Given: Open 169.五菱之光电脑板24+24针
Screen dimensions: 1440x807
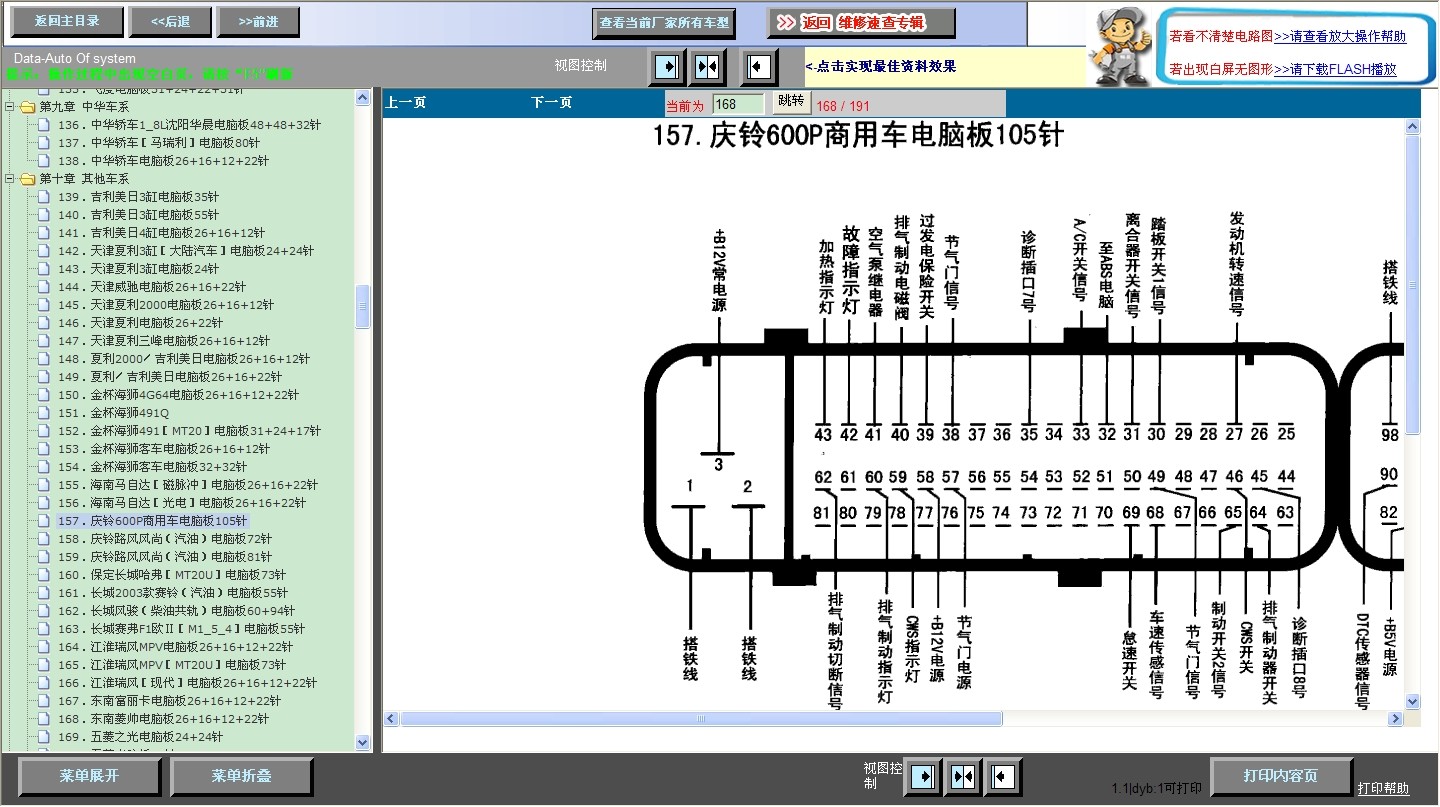Looking at the screenshot, I should point(140,737).
